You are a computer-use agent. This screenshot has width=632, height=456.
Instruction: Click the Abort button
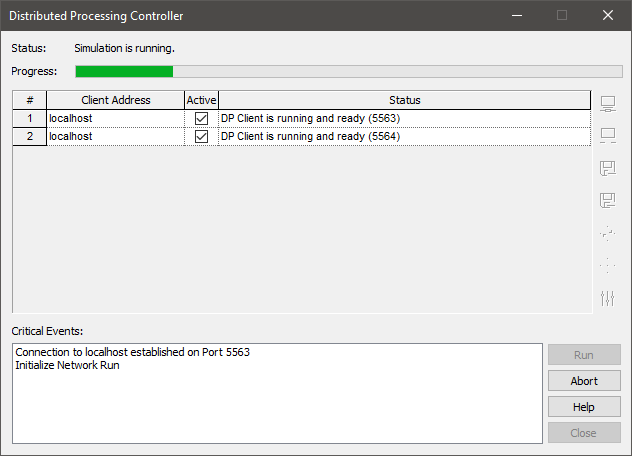pos(584,381)
